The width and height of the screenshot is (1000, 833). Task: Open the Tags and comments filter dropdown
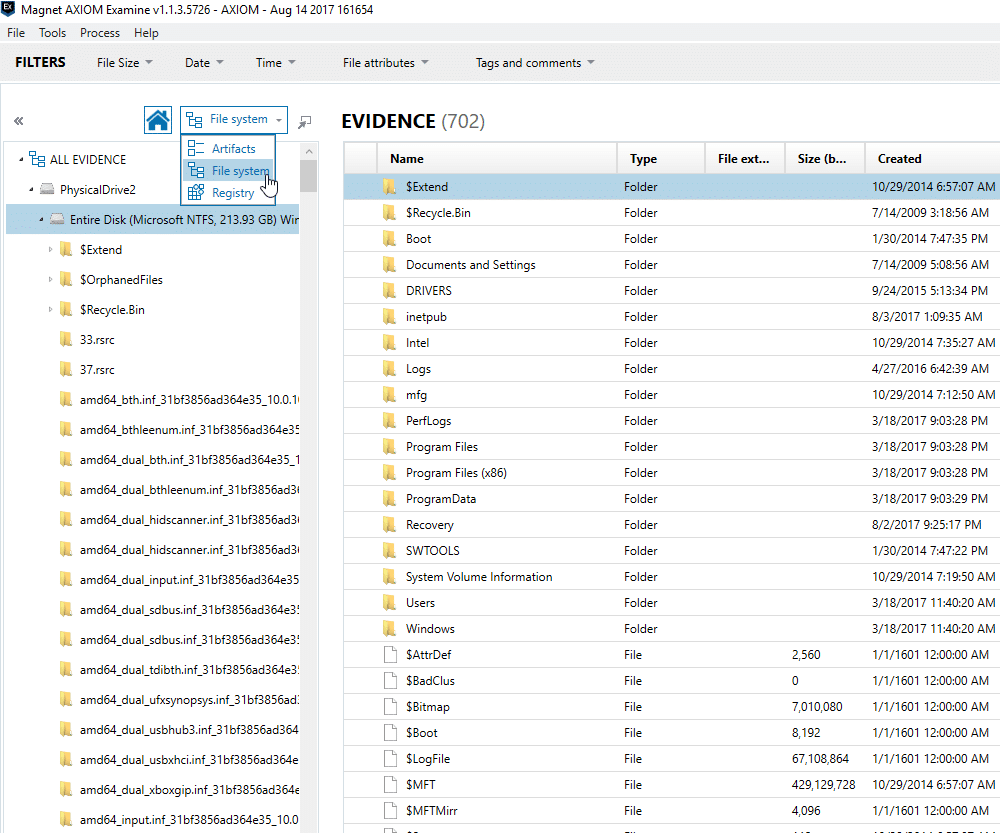click(534, 63)
